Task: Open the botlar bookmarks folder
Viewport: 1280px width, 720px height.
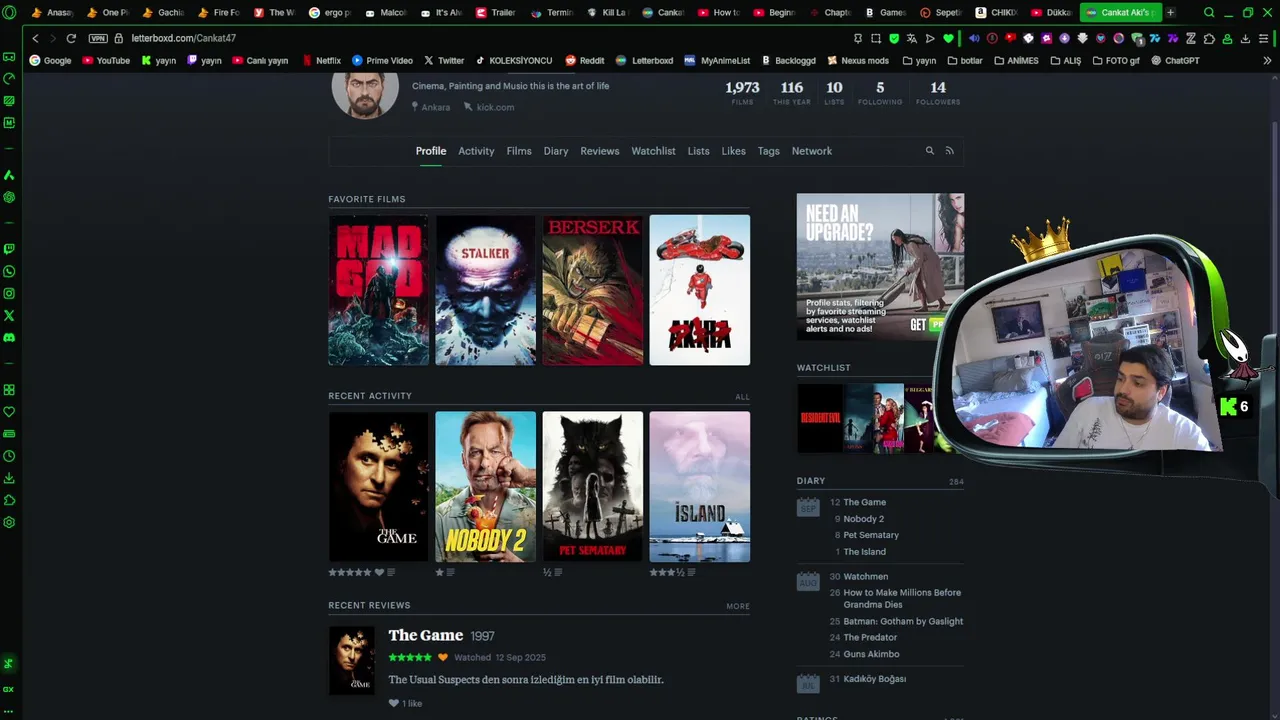Action: (x=964, y=60)
